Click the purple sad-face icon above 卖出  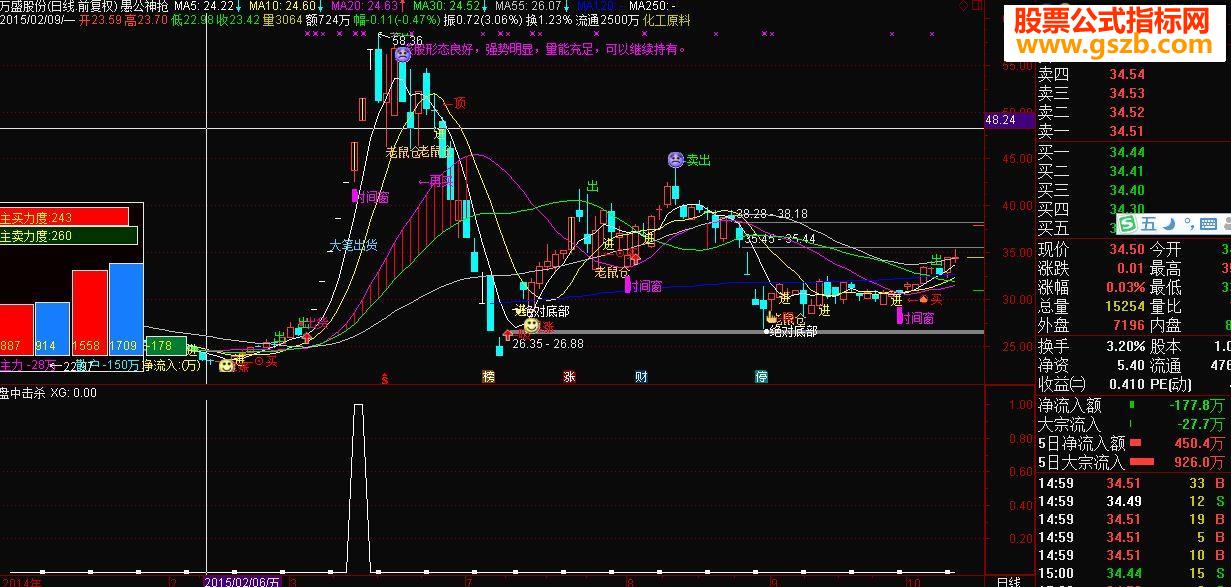[x=676, y=159]
